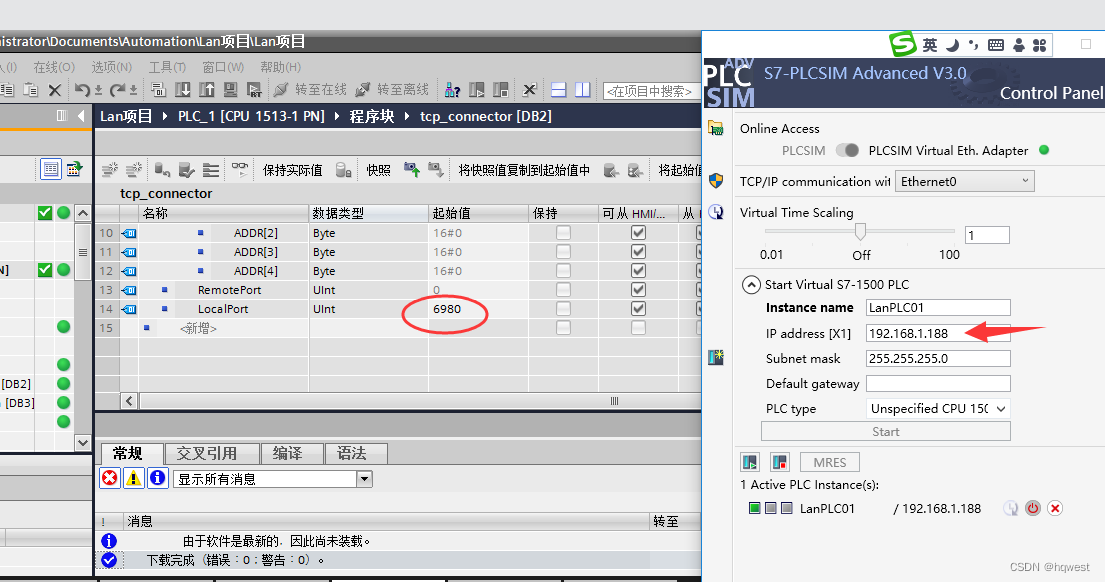Click the delete X icon in TIA toolbar
Viewport: 1105px width, 582px height.
click(54, 90)
